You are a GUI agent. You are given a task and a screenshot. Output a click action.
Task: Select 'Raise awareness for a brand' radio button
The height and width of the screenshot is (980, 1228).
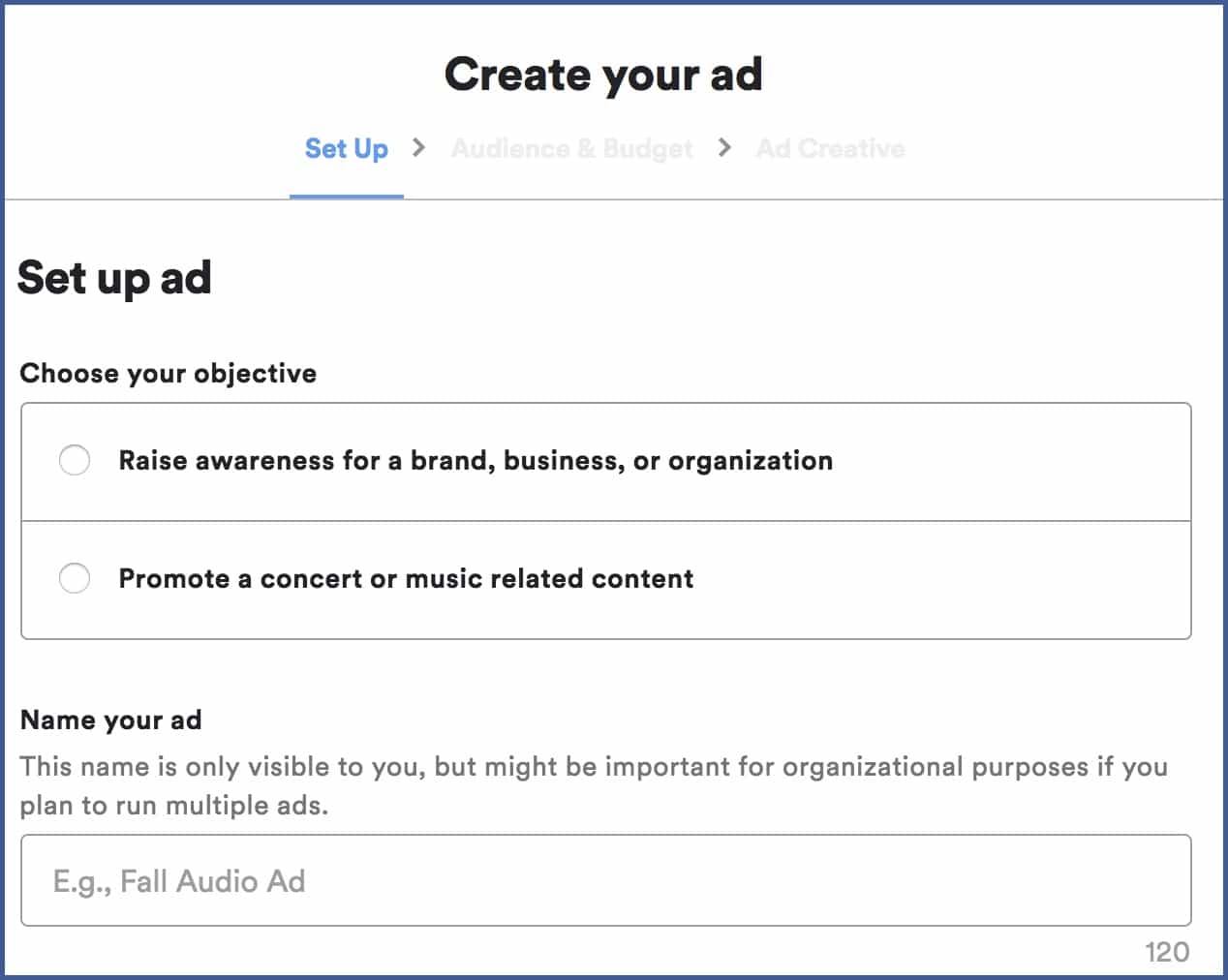[x=75, y=460]
